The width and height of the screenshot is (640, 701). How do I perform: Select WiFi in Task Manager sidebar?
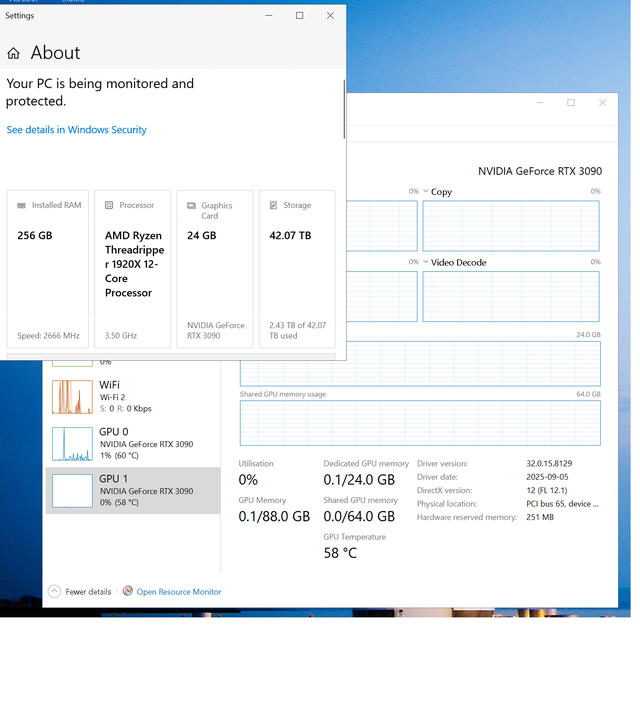click(133, 397)
